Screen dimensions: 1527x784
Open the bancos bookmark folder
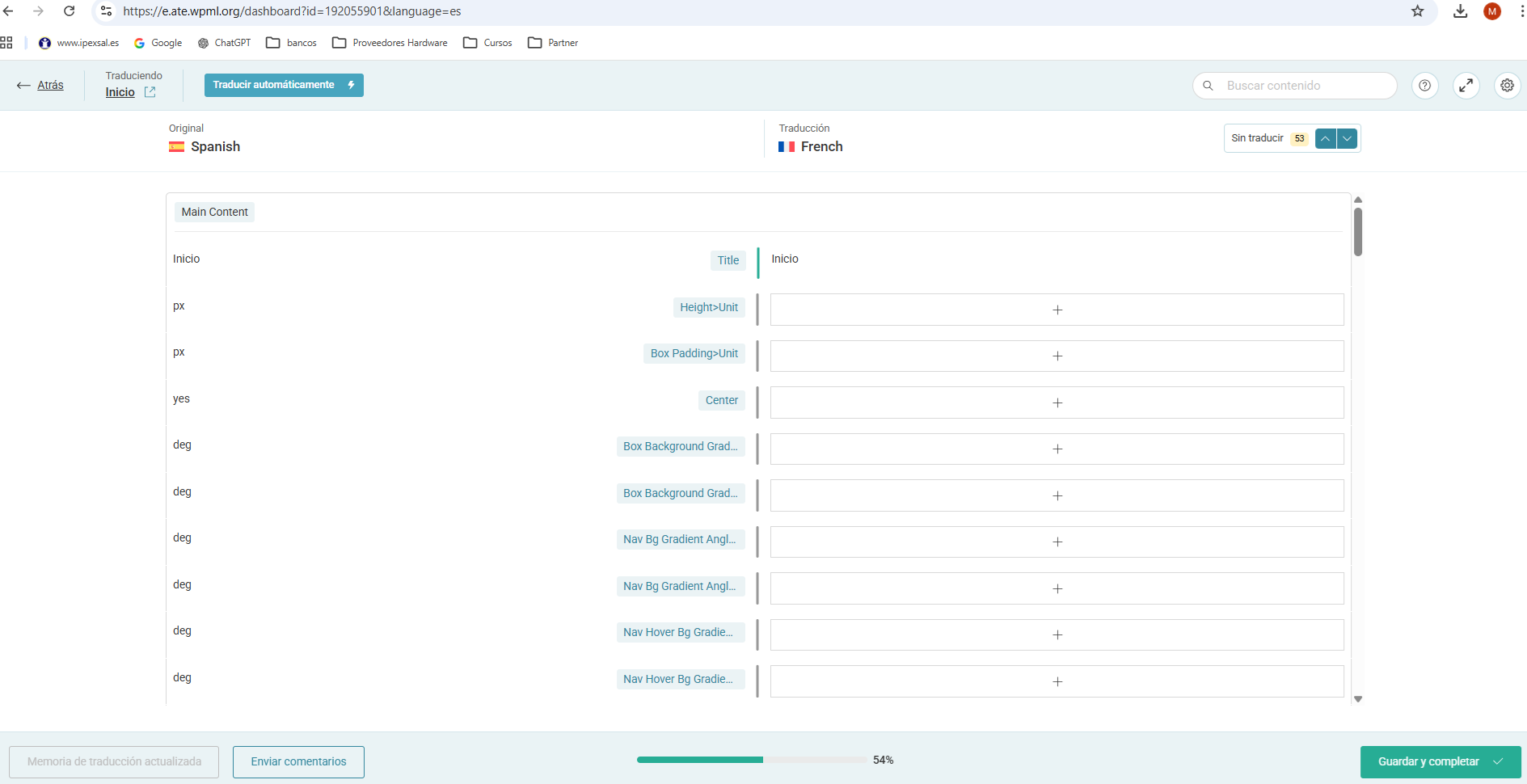pos(291,43)
